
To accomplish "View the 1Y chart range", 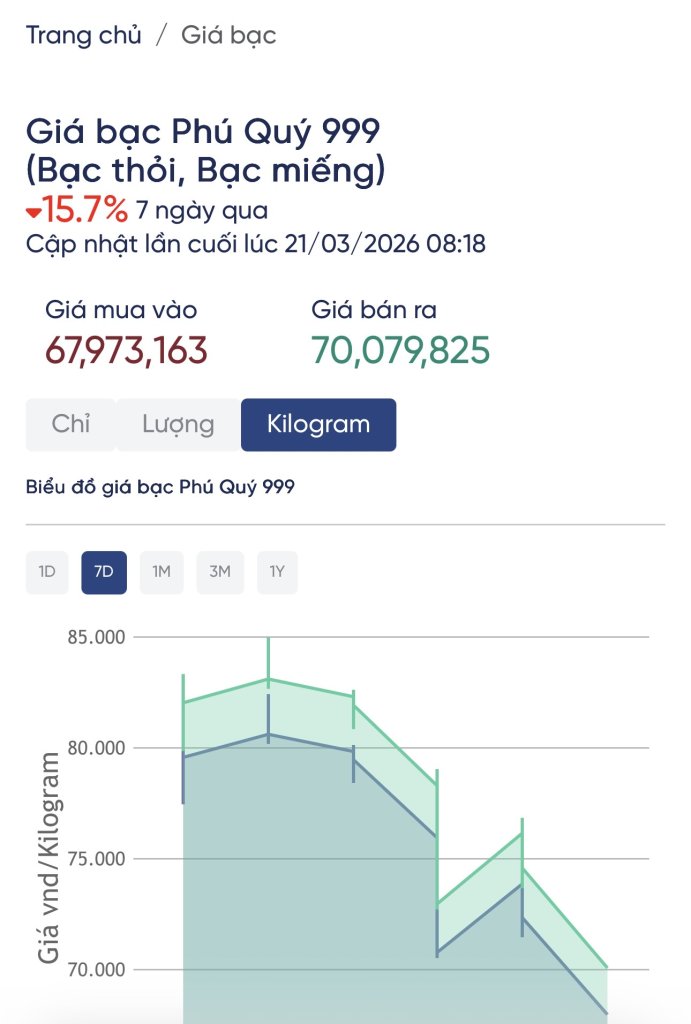I will (x=277, y=572).
